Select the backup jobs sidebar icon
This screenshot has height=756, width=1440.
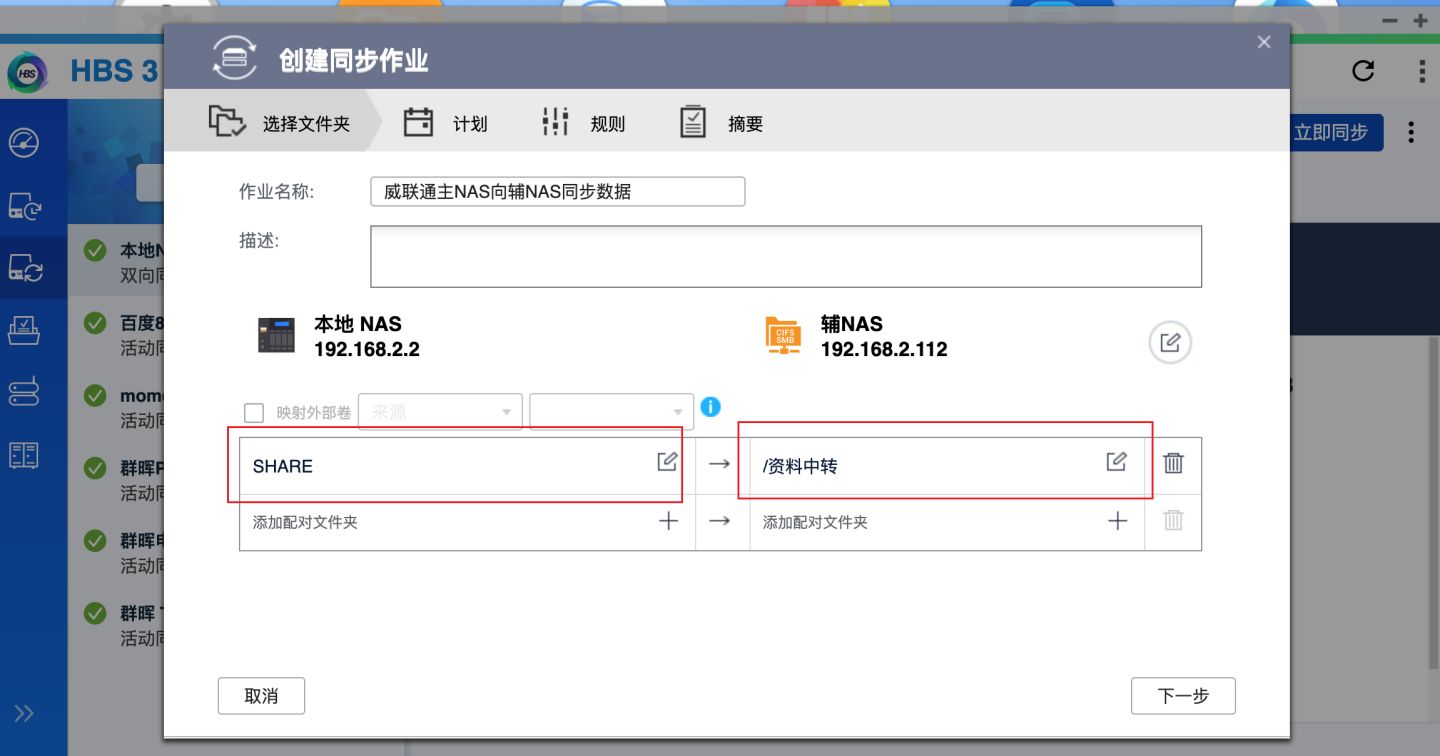pyautogui.click(x=25, y=203)
